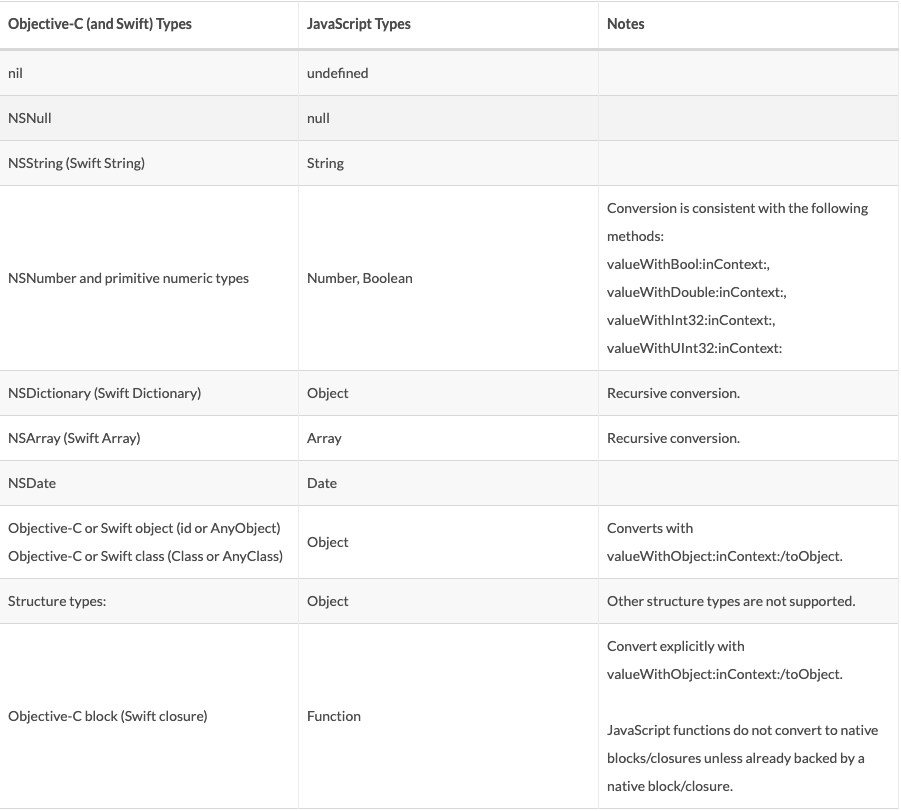Click the 'NSArray (Swift Array)' cell
Image resolution: width=901 pixels, height=811 pixels.
point(74,438)
